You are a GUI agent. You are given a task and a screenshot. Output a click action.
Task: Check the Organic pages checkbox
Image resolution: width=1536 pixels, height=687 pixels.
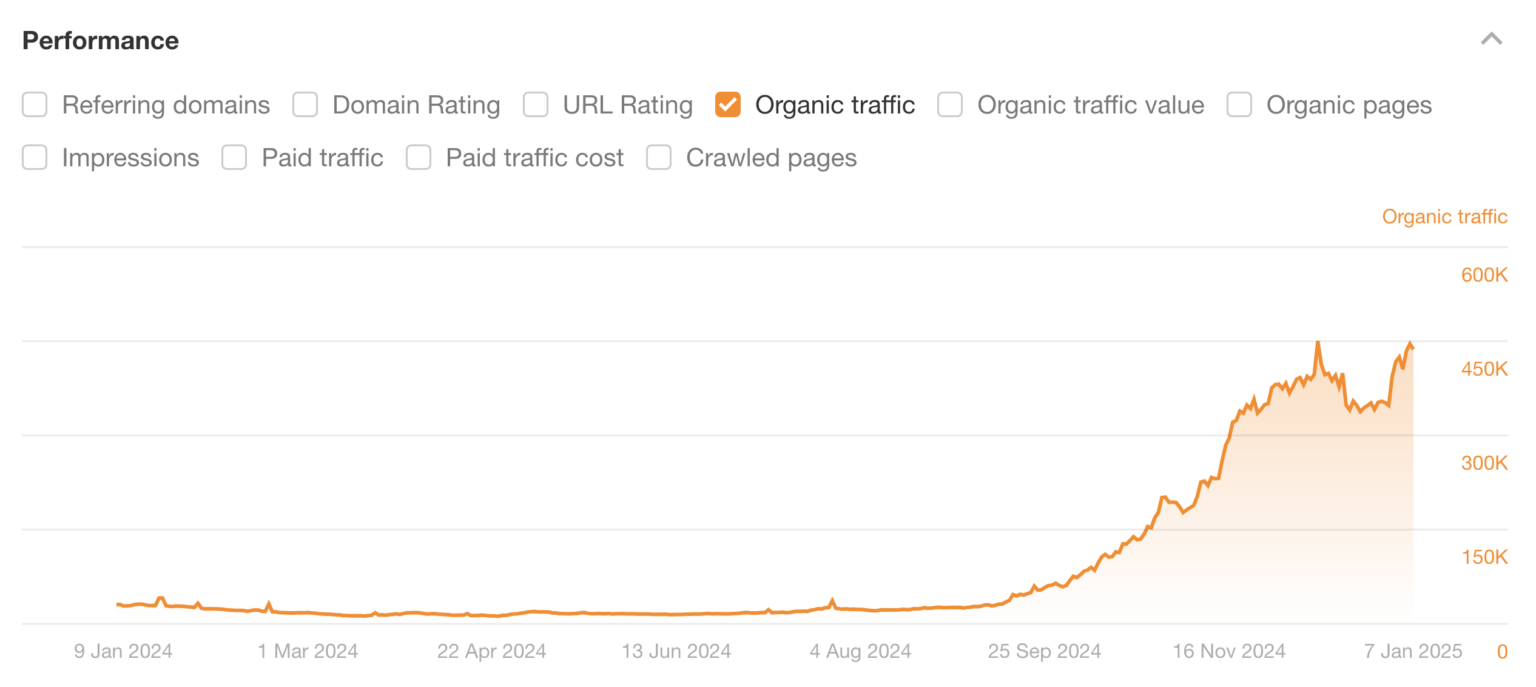coord(1239,105)
